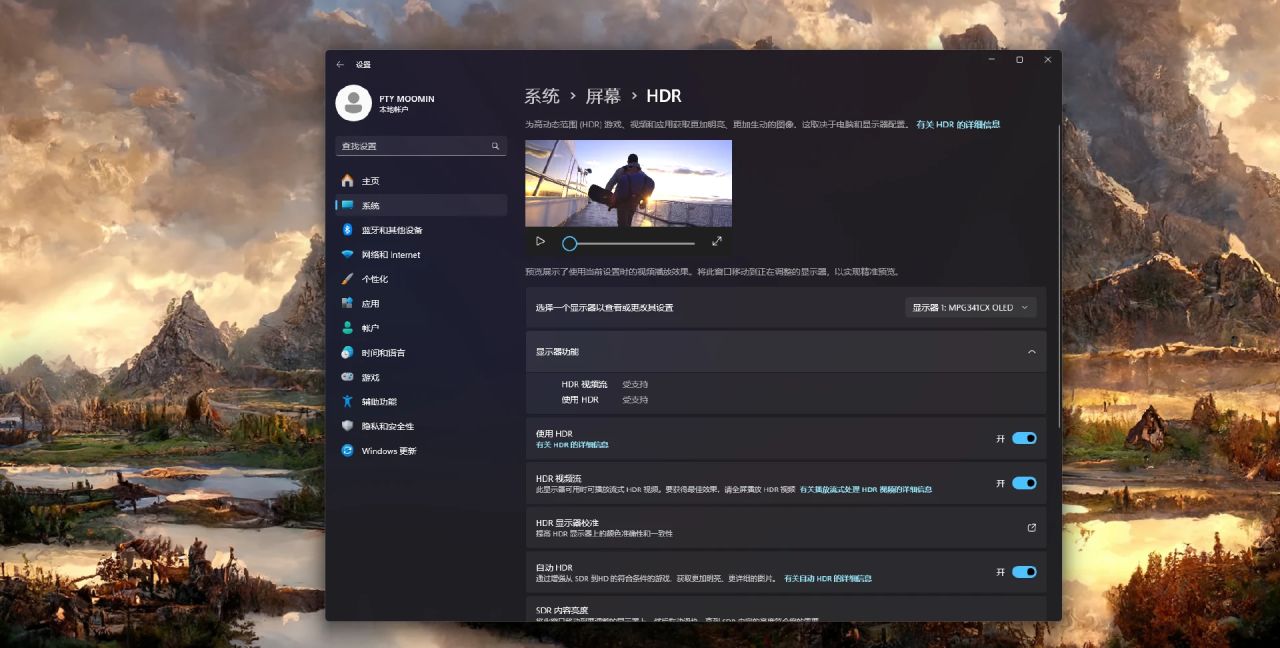The height and width of the screenshot is (648, 1280).
Task: Go to 屏幕 in the breadcrumb
Action: coord(603,96)
